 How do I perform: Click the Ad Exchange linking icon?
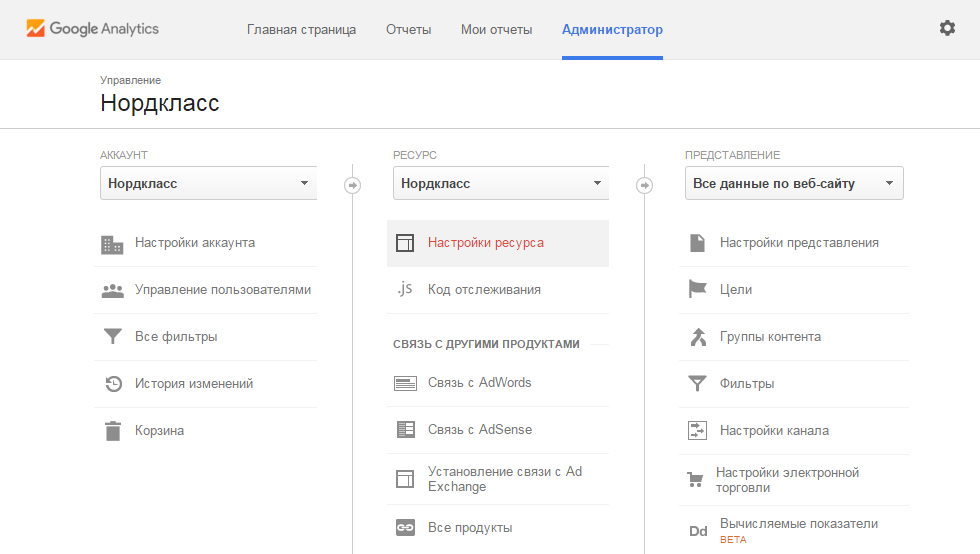[x=405, y=479]
